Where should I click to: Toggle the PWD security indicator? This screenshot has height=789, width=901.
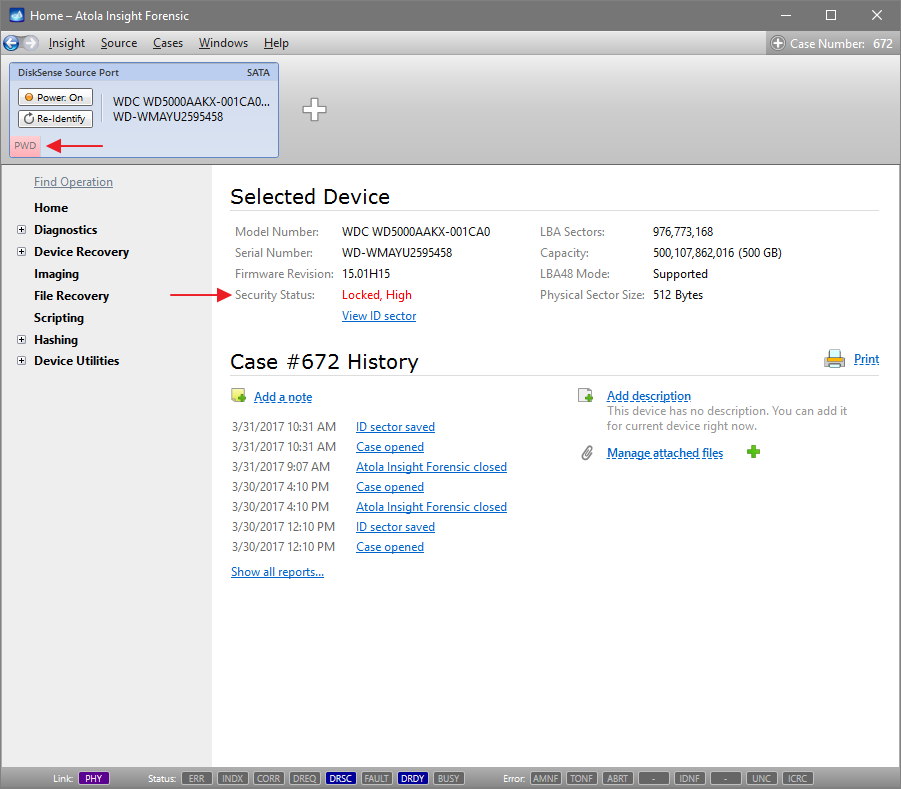tap(25, 146)
